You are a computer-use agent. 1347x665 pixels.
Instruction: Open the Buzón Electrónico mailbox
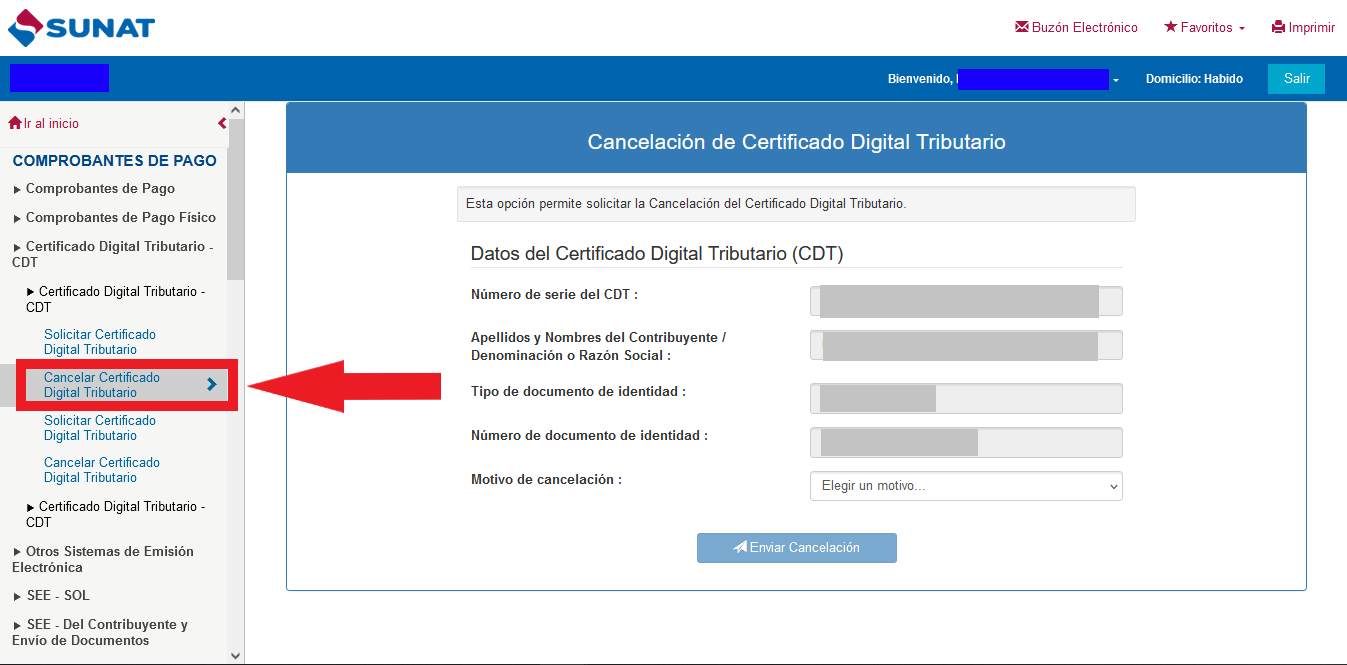click(1076, 28)
